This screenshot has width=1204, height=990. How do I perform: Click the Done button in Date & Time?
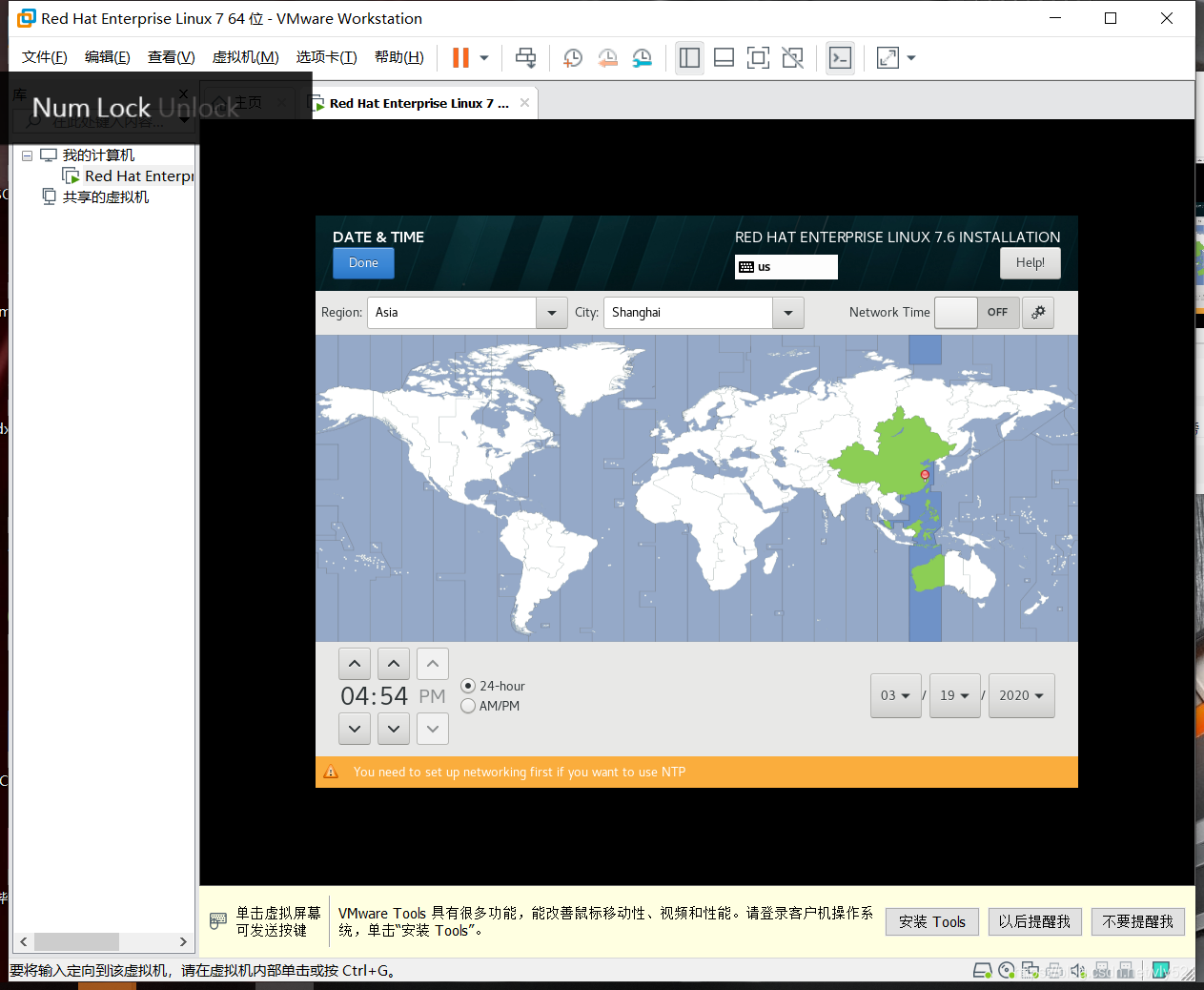[363, 263]
